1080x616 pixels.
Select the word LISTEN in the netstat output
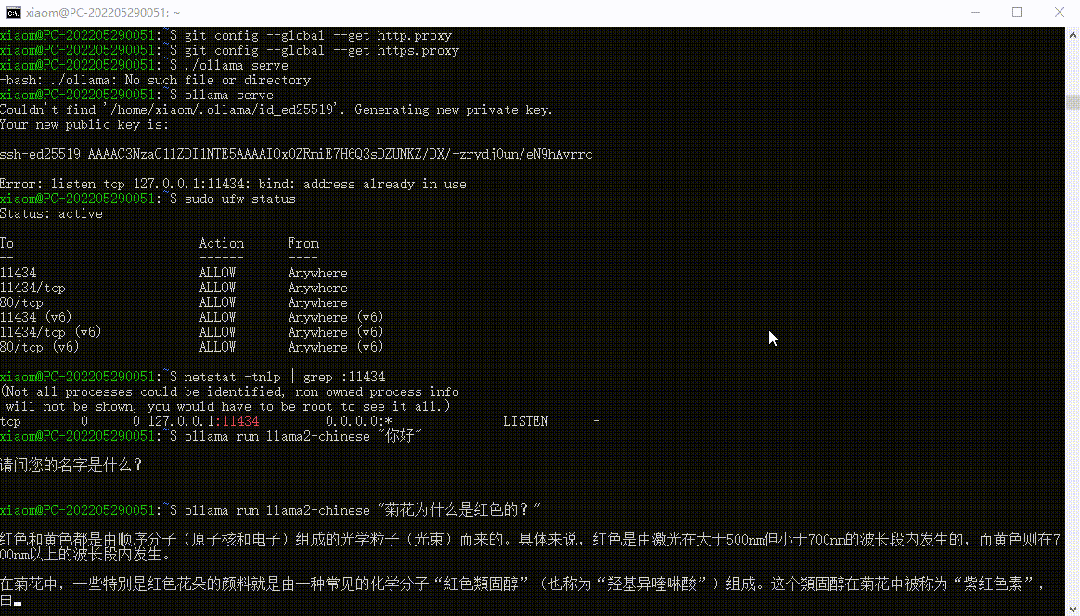526,421
